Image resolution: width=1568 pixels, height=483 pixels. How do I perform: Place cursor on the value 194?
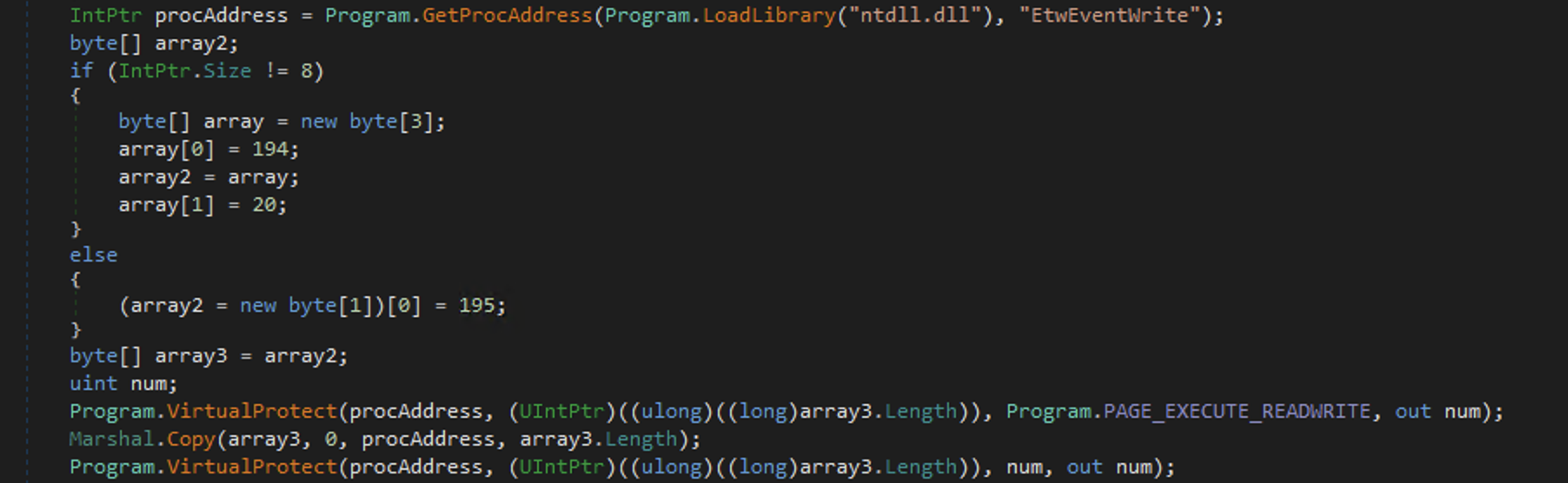pos(270,149)
